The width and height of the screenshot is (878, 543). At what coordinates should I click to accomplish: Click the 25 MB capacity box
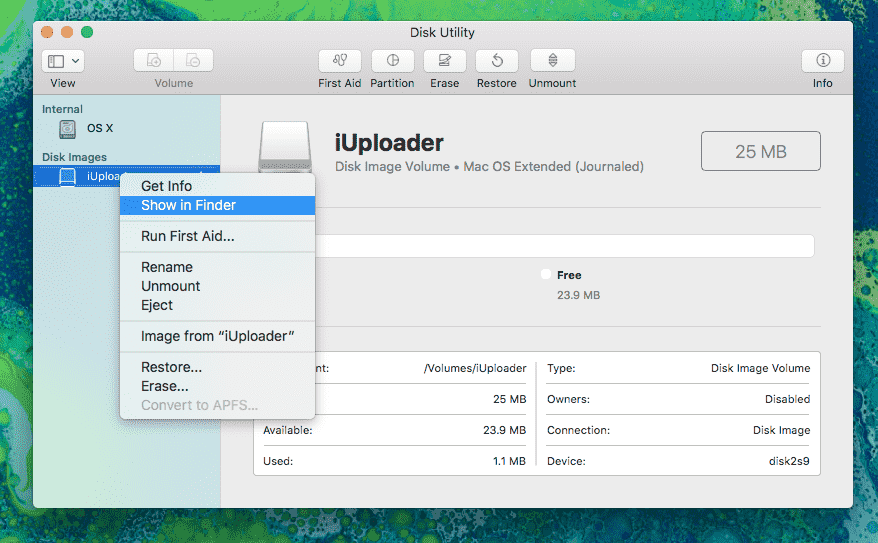tap(760, 151)
